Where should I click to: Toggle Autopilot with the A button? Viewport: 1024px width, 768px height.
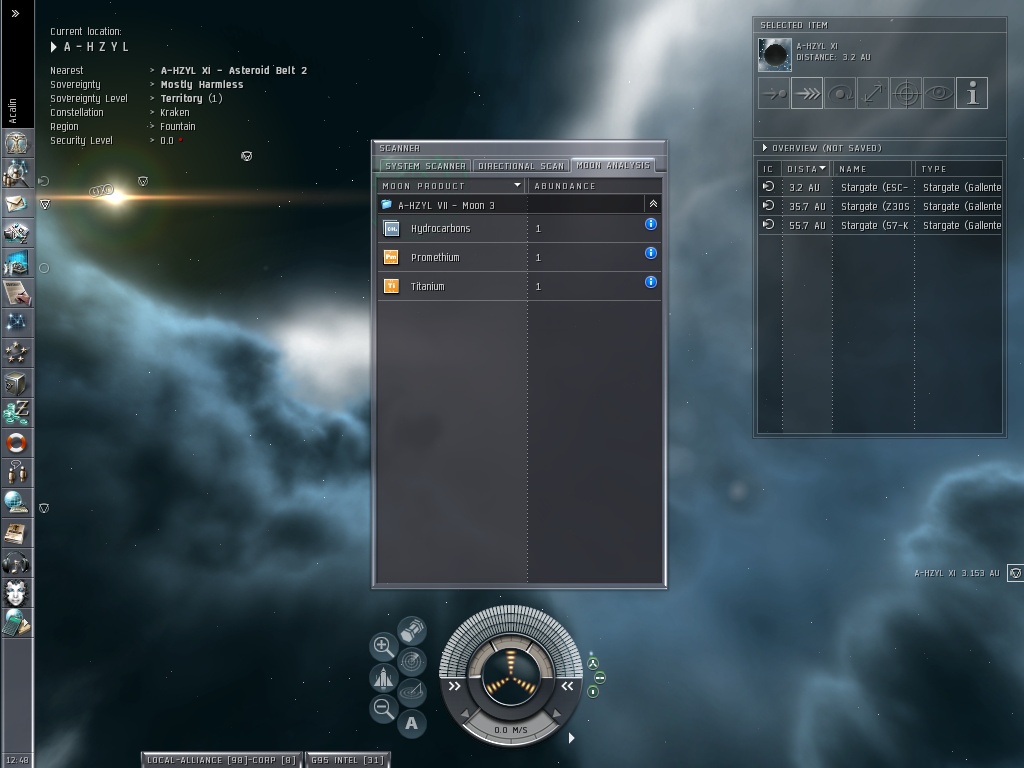click(411, 724)
